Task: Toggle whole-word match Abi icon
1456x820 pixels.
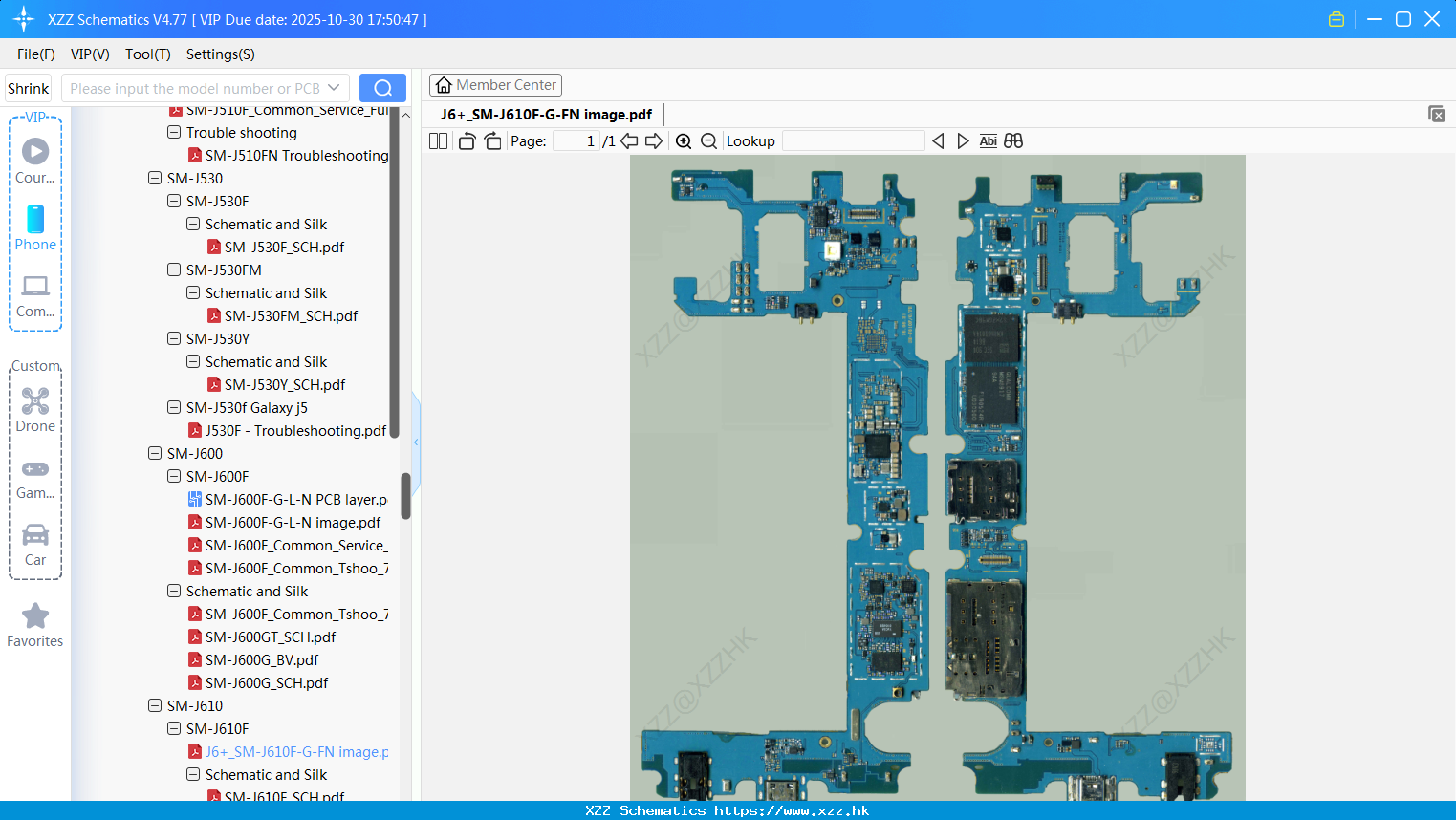Action: click(x=988, y=140)
